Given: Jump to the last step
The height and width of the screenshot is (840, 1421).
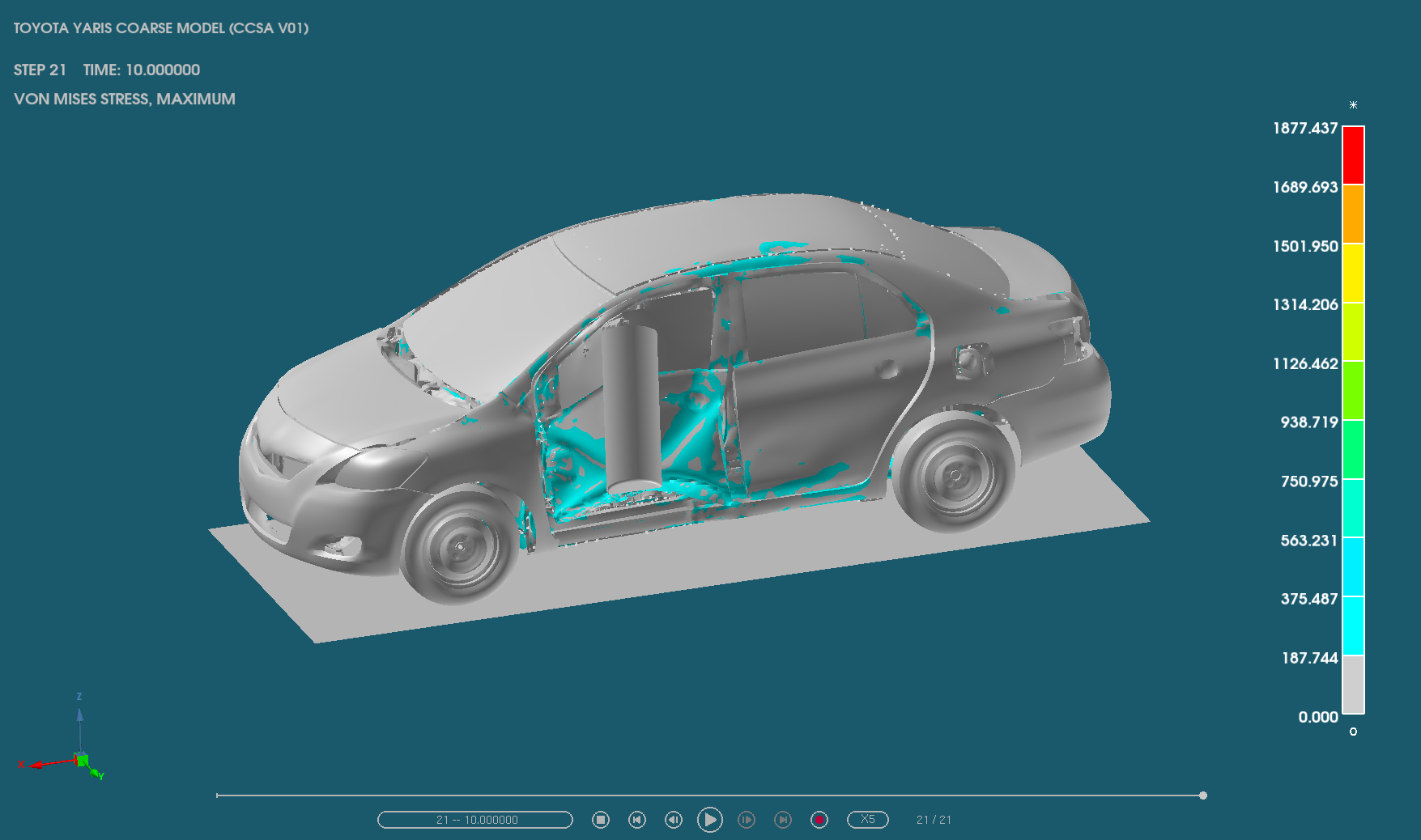Looking at the screenshot, I should point(783,820).
